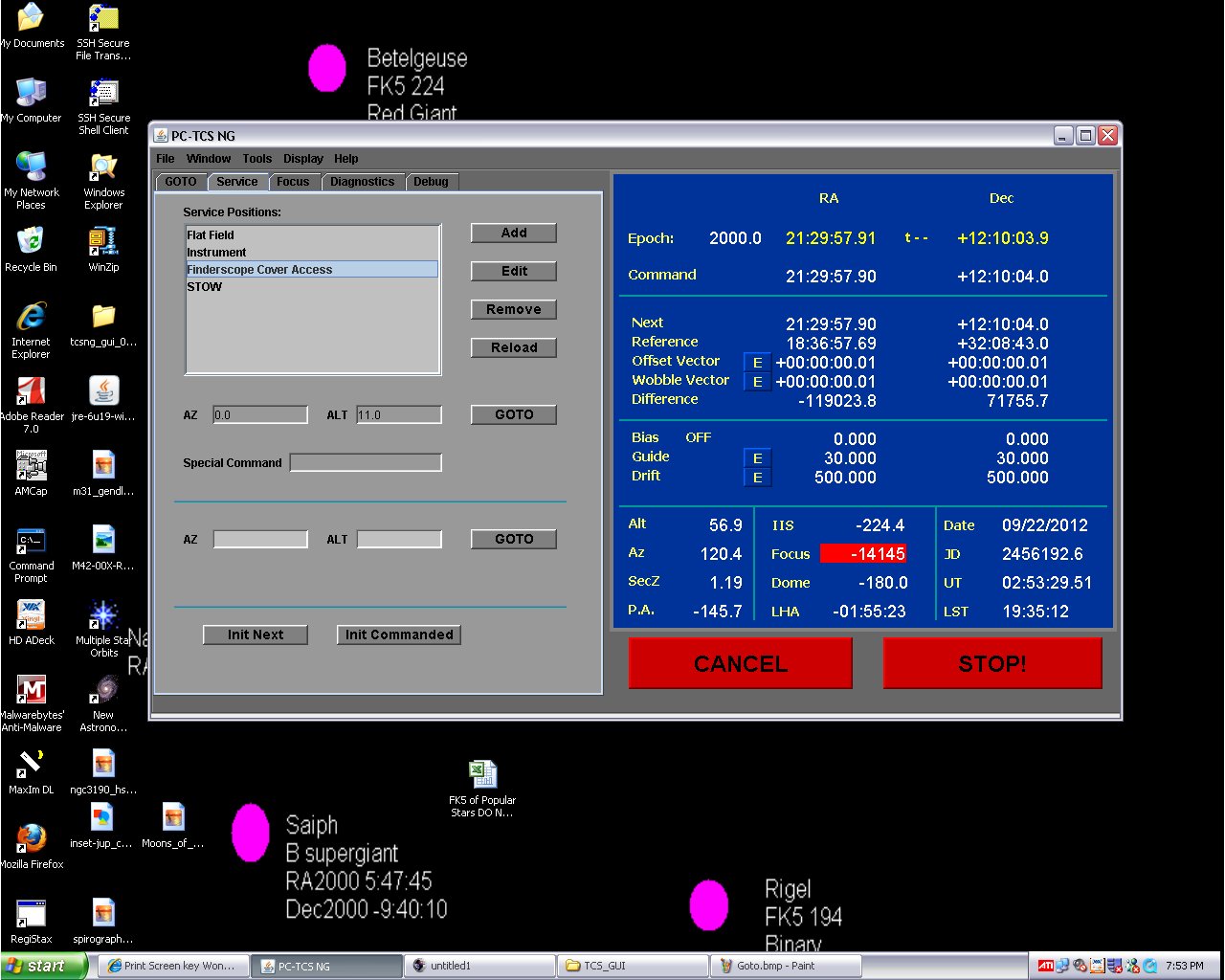Open My Documents desktop icon
The width and height of the screenshot is (1225, 980).
tap(31, 26)
